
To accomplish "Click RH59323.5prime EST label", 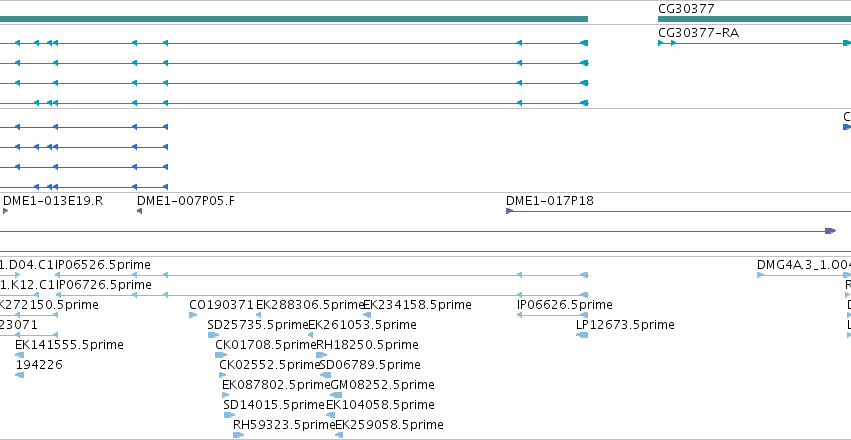I will coord(284,425).
